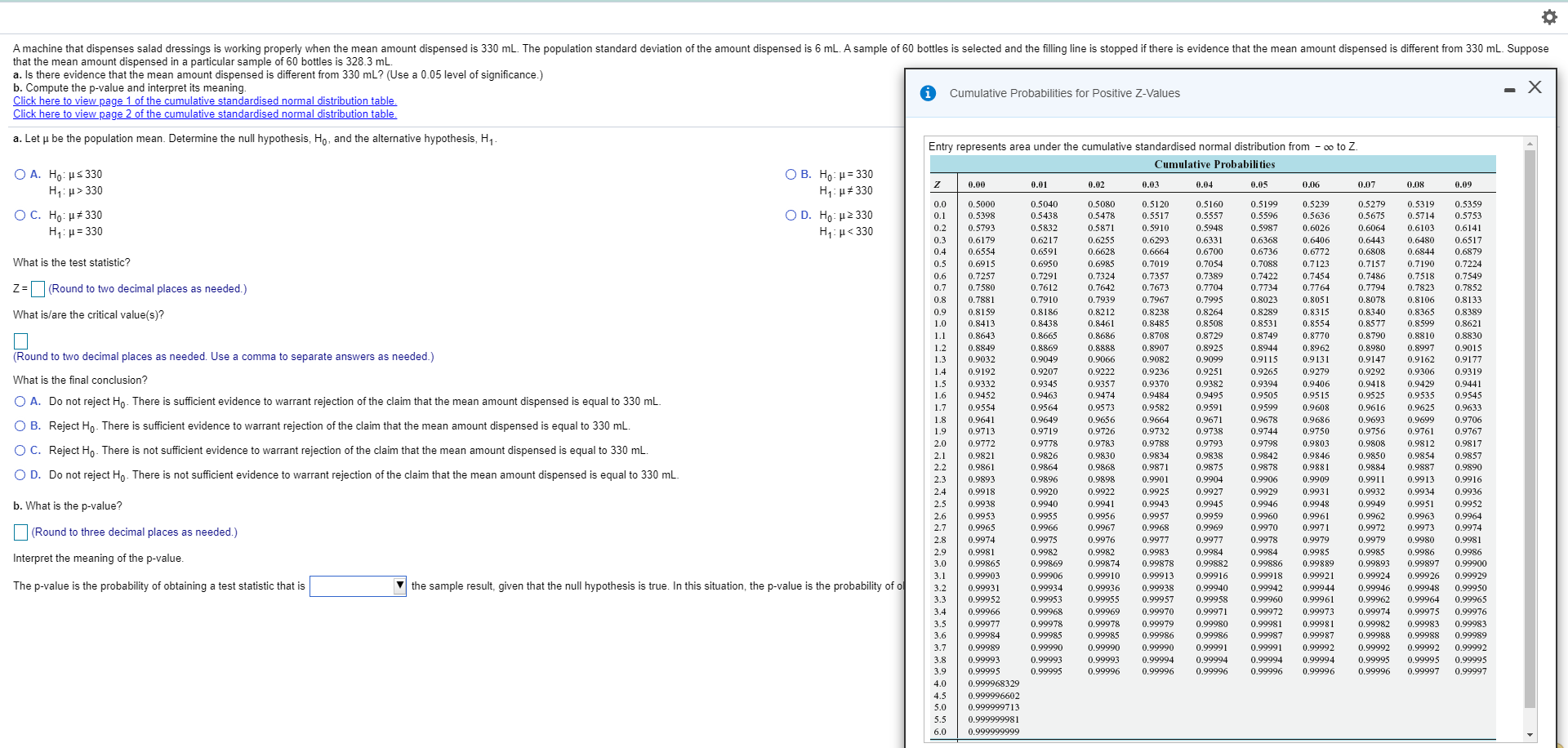Viewport: 1568px width, 748px height.
Task: Select hypothesis option B with H1: μ ≠ 330
Action: click(x=791, y=174)
